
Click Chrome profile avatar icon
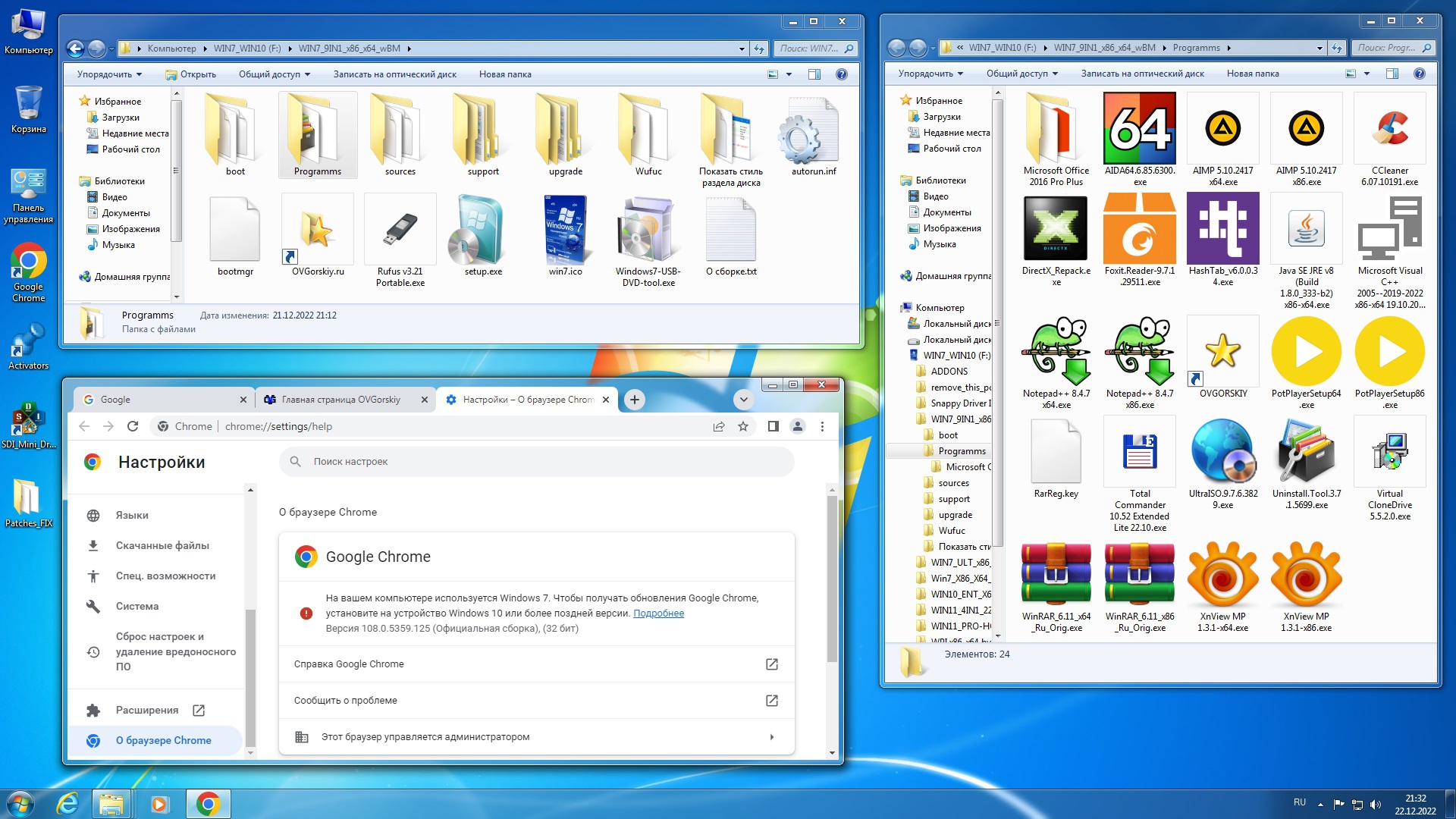coord(798,426)
